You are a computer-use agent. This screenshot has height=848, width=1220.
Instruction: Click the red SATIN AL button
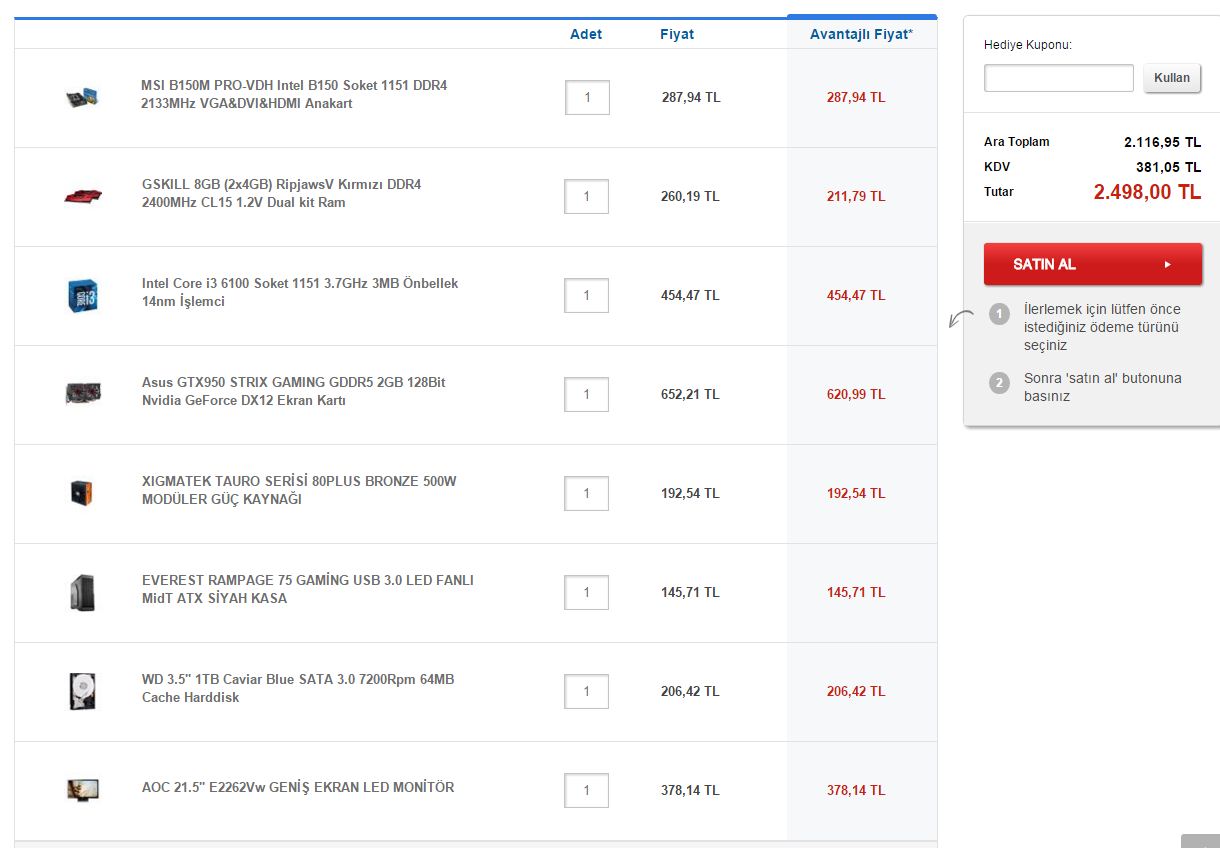pos(1093,264)
